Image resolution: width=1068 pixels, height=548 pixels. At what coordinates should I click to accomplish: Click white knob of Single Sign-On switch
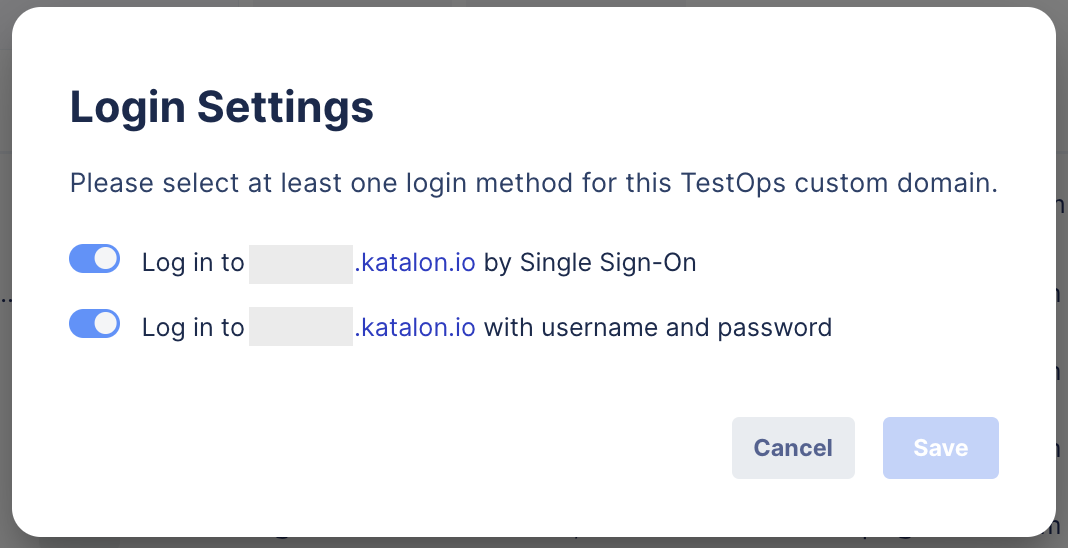tap(105, 260)
